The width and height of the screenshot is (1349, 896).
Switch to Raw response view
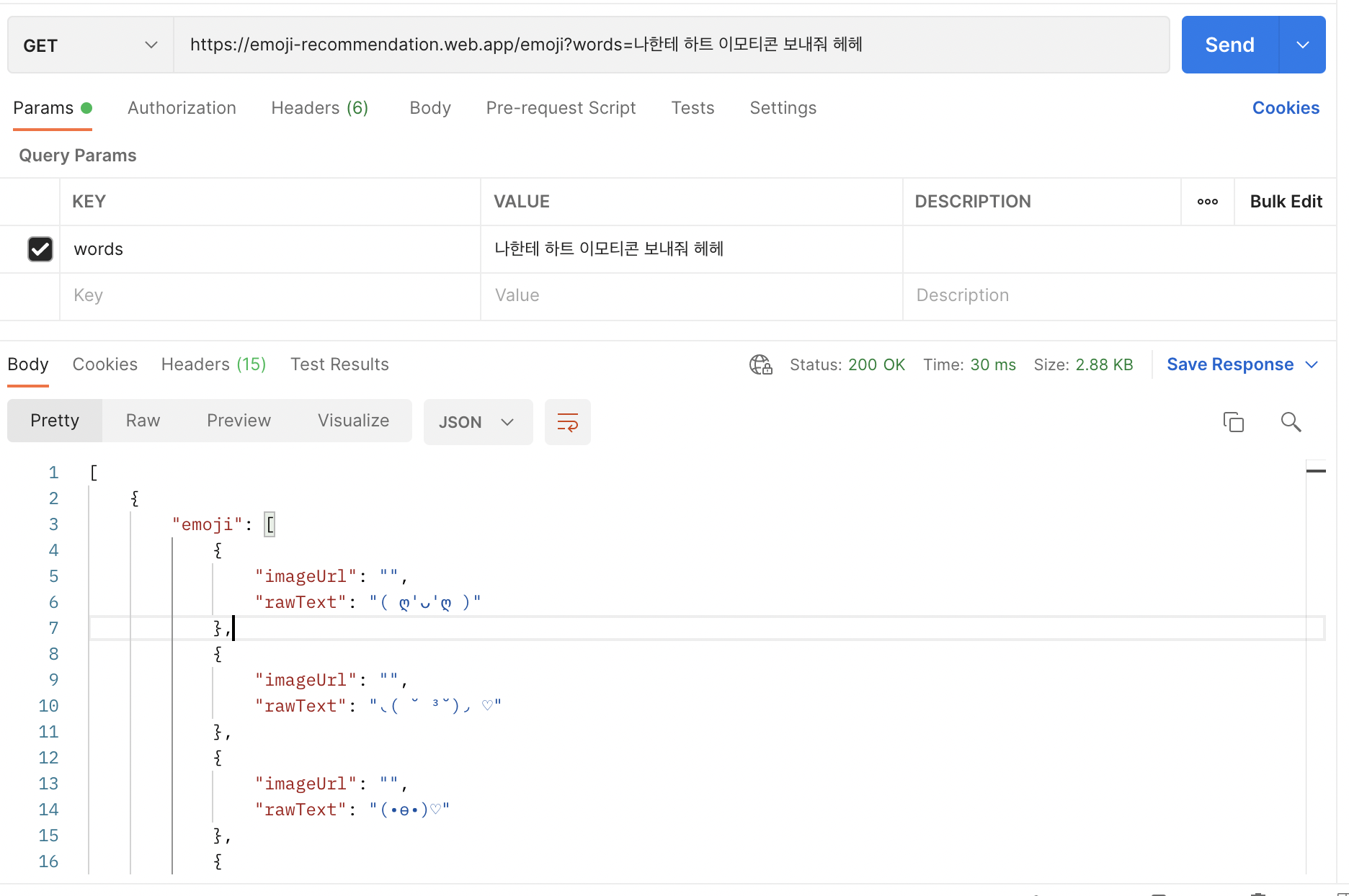pyautogui.click(x=142, y=421)
